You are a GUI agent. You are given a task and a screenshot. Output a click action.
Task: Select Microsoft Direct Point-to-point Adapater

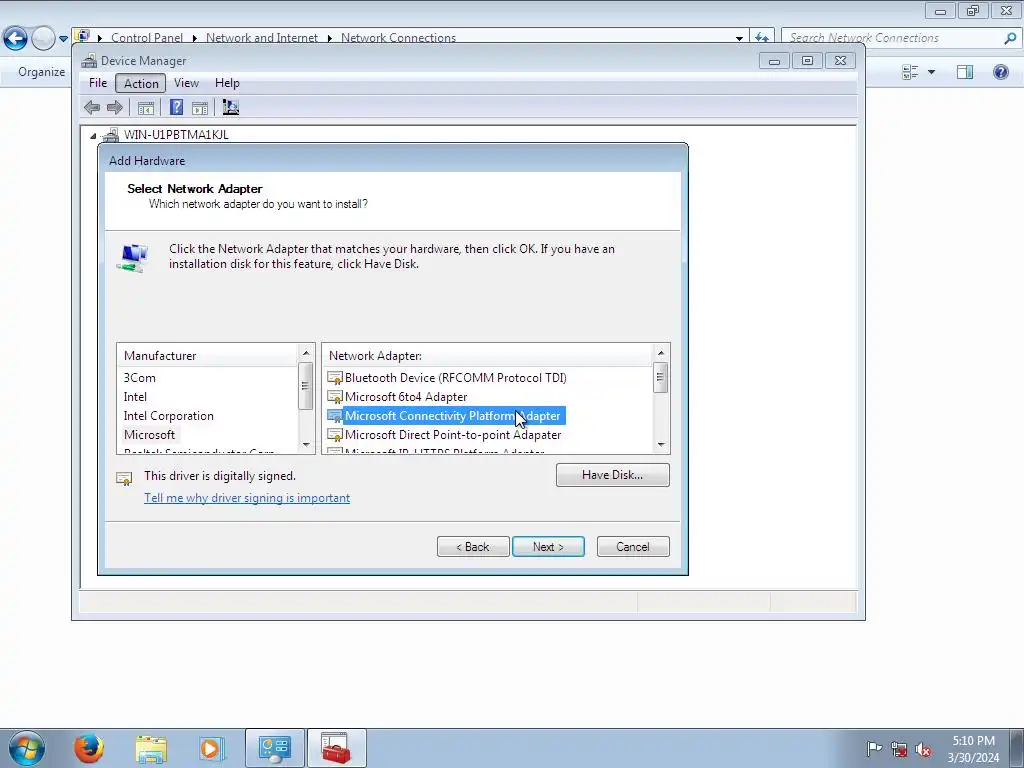point(453,435)
